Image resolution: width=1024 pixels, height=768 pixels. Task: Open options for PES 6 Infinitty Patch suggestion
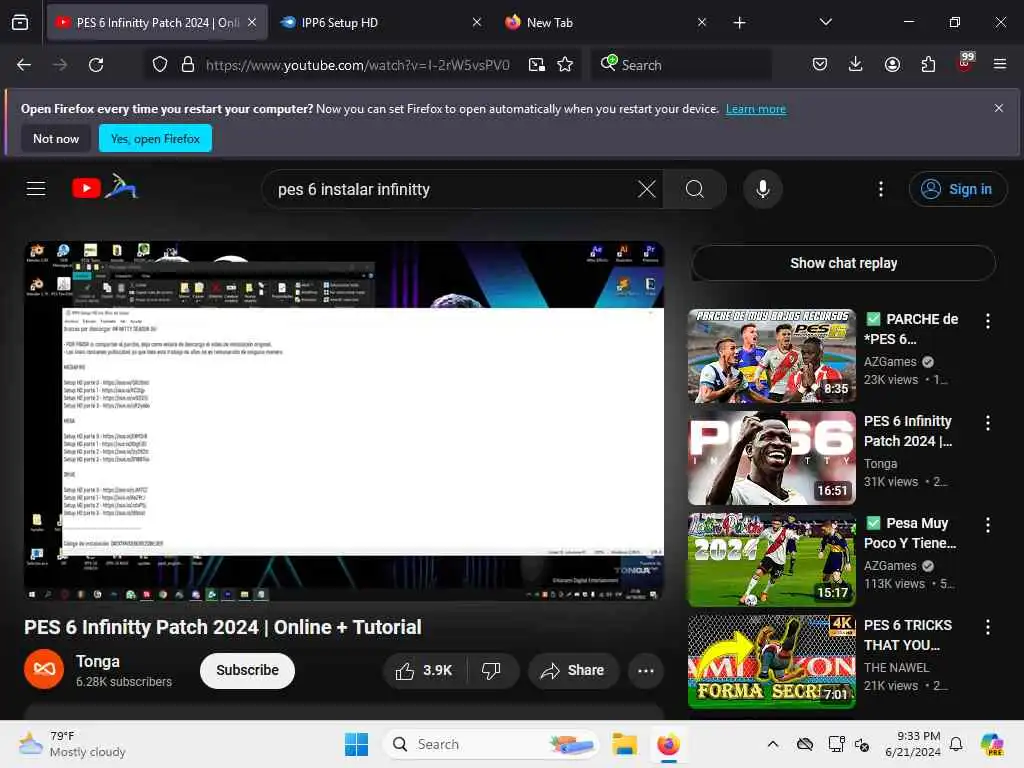(988, 423)
